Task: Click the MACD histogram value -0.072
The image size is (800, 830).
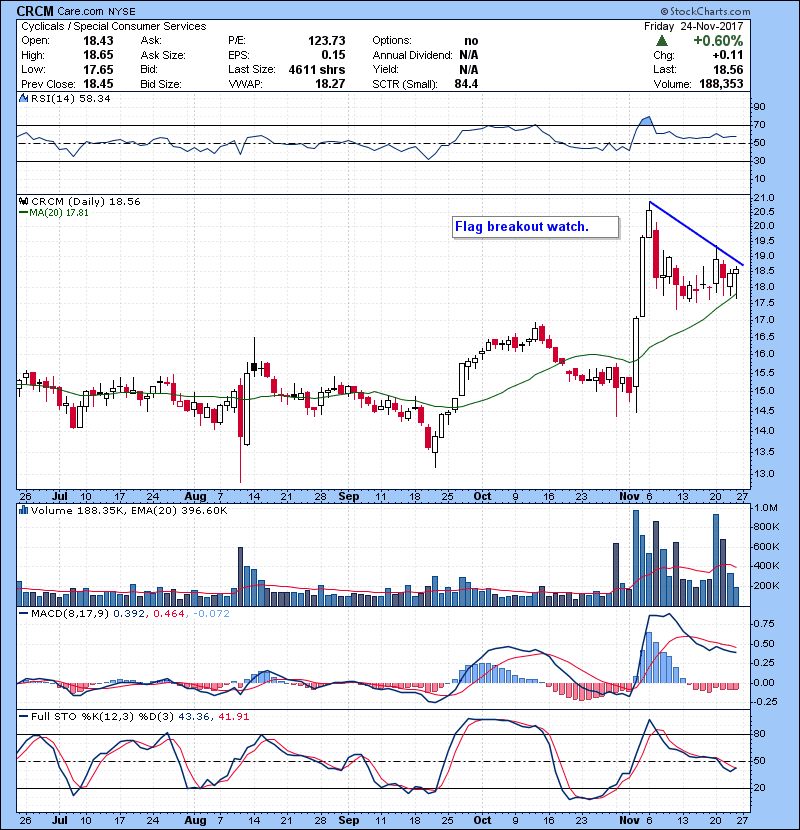Action: 211,614
